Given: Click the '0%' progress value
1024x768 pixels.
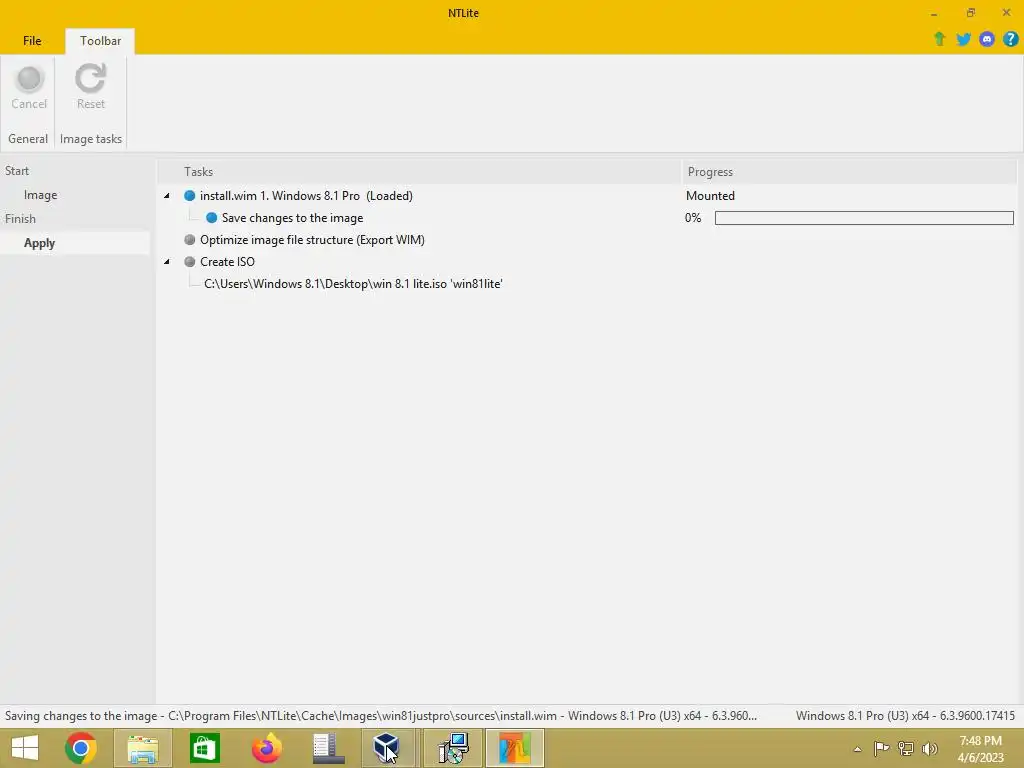Looking at the screenshot, I should point(692,217).
